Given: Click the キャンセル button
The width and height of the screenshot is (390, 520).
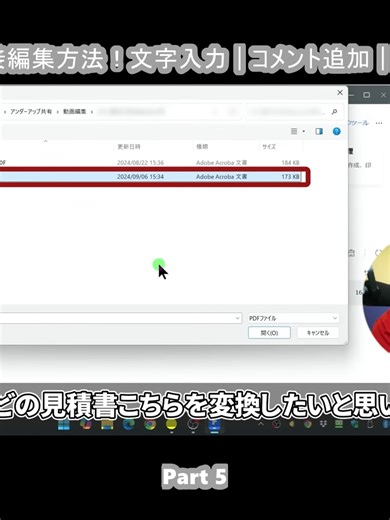Looking at the screenshot, I should click(318, 333).
